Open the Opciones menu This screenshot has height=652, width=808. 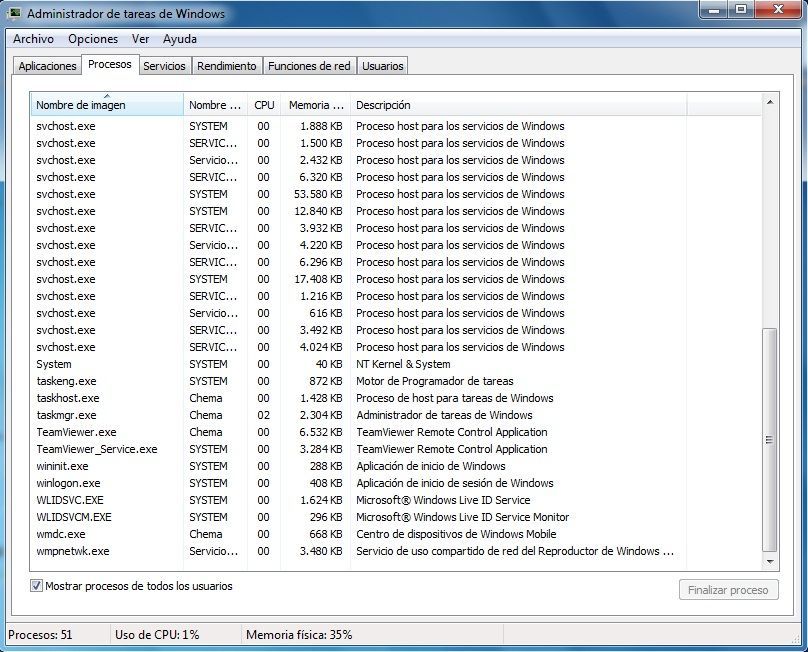coord(93,39)
